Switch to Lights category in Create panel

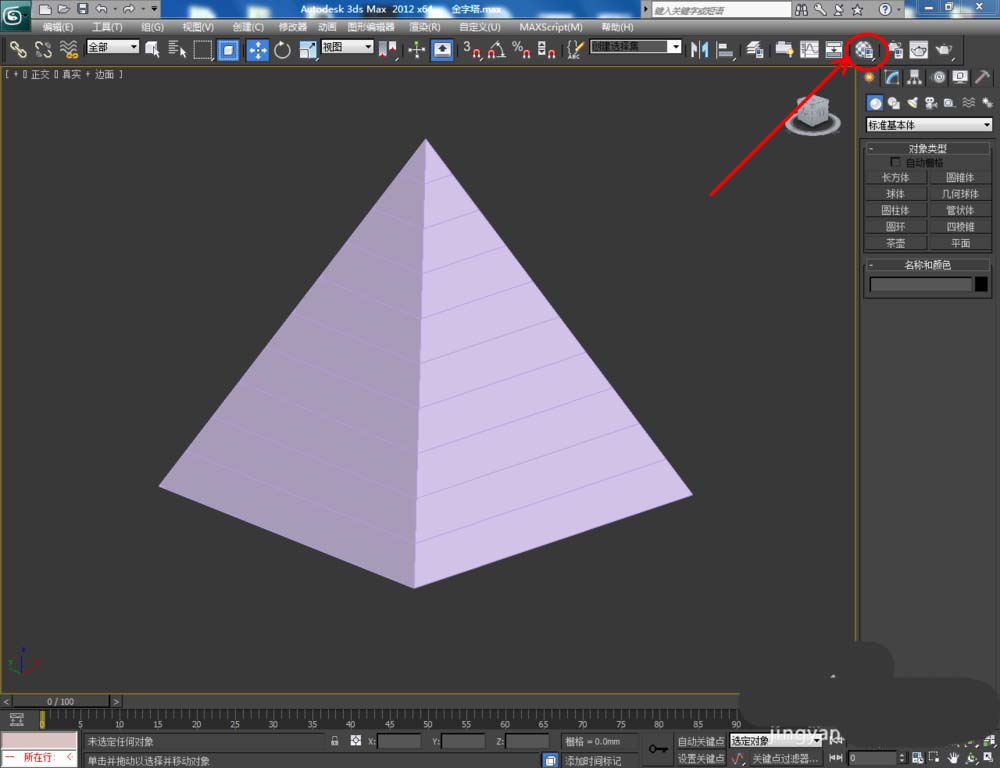click(x=912, y=102)
